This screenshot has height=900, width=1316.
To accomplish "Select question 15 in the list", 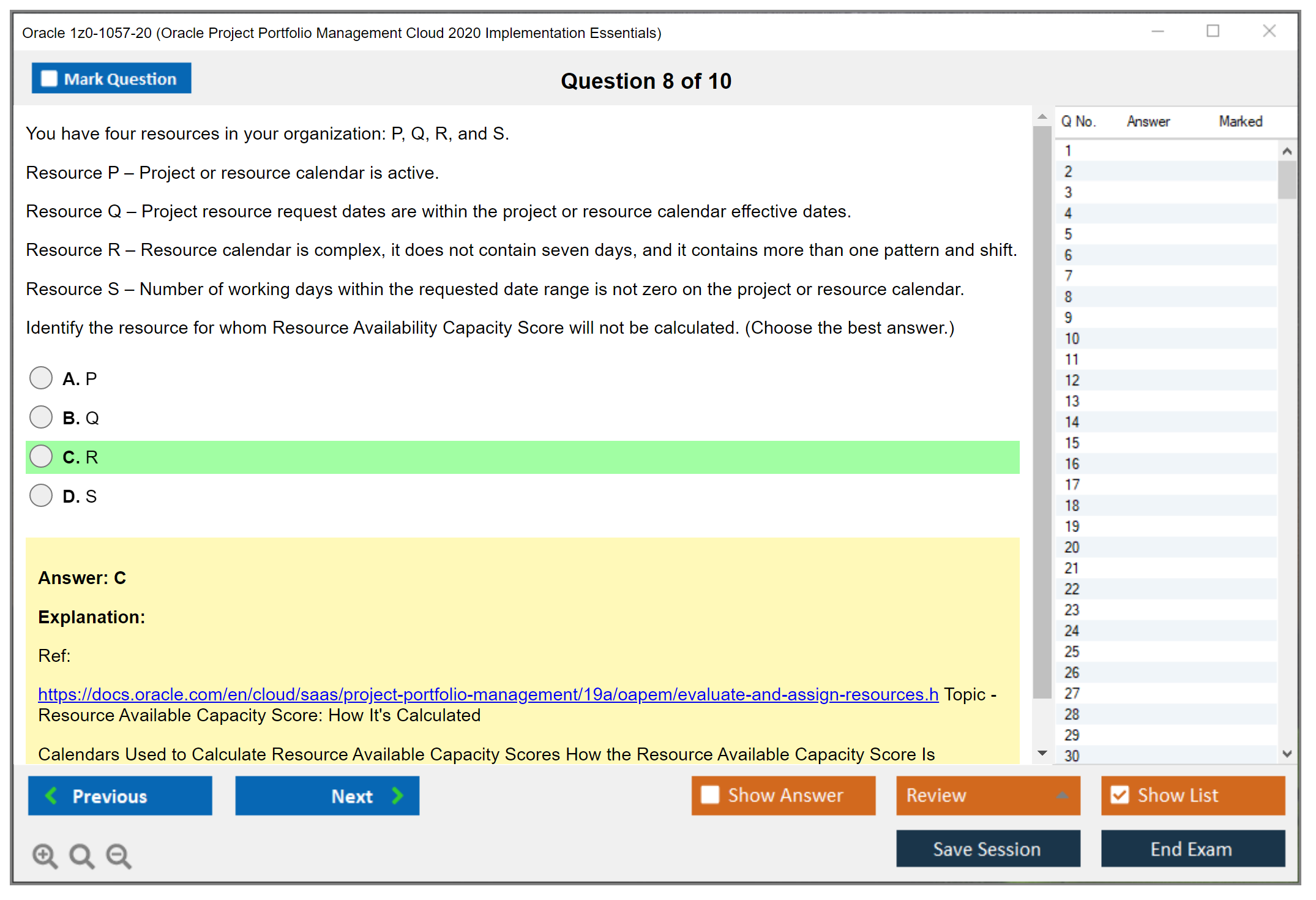I will tap(1072, 443).
